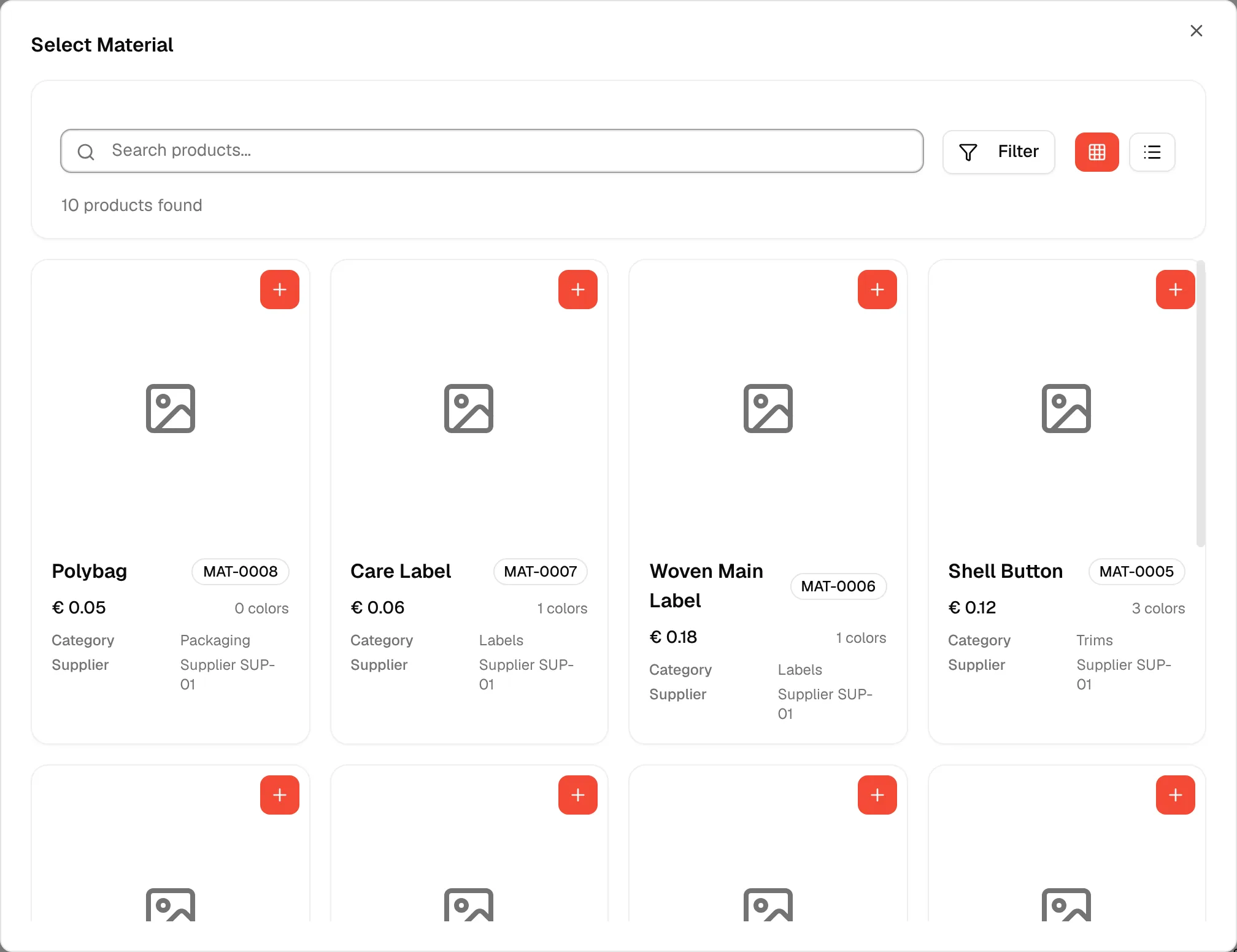Viewport: 1237px width, 952px height.
Task: Click the '0 colors' label
Action: tap(261, 608)
